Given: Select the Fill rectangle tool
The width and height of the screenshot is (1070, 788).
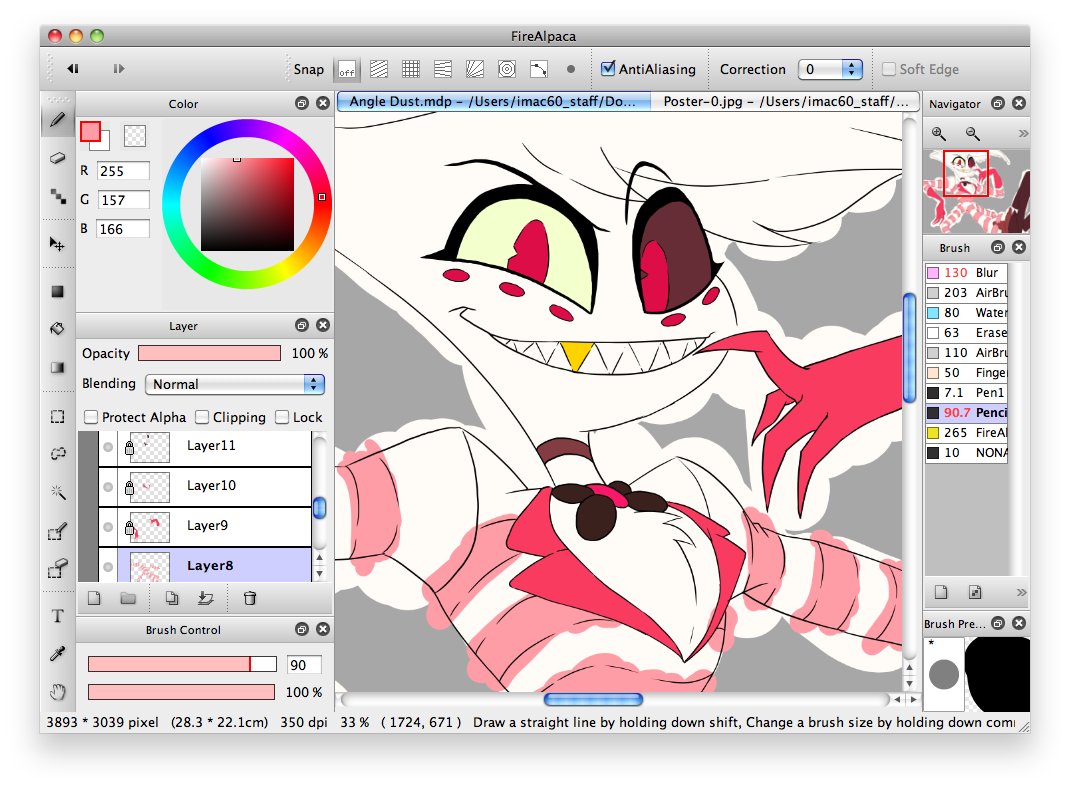Looking at the screenshot, I should [57, 291].
